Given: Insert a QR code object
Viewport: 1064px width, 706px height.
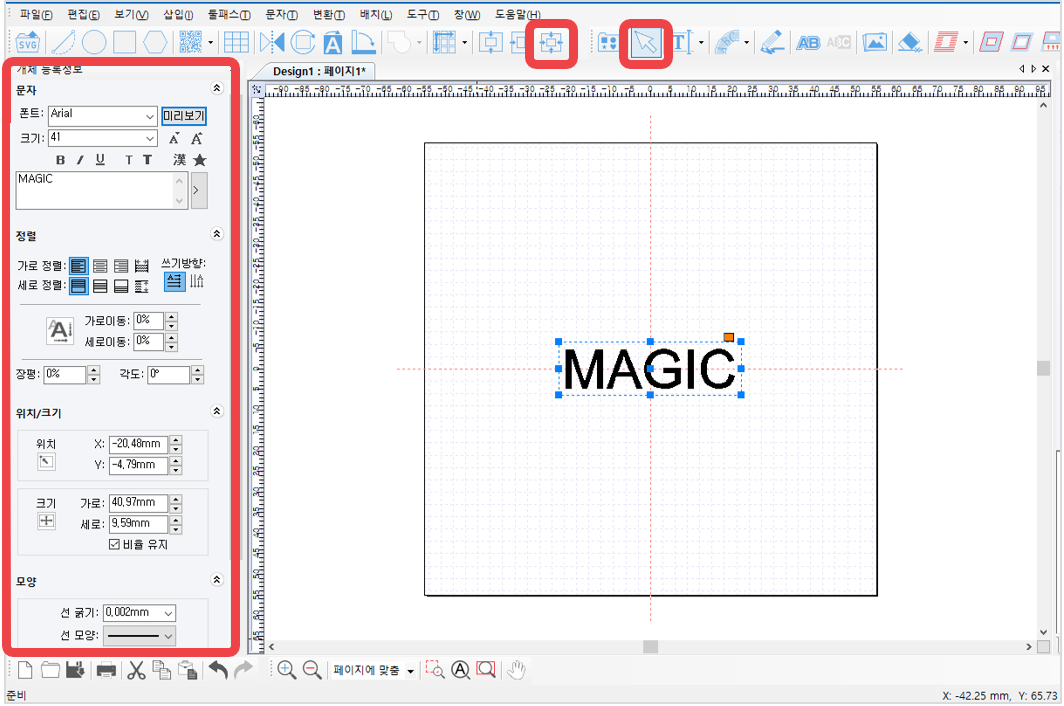Looking at the screenshot, I should 191,42.
